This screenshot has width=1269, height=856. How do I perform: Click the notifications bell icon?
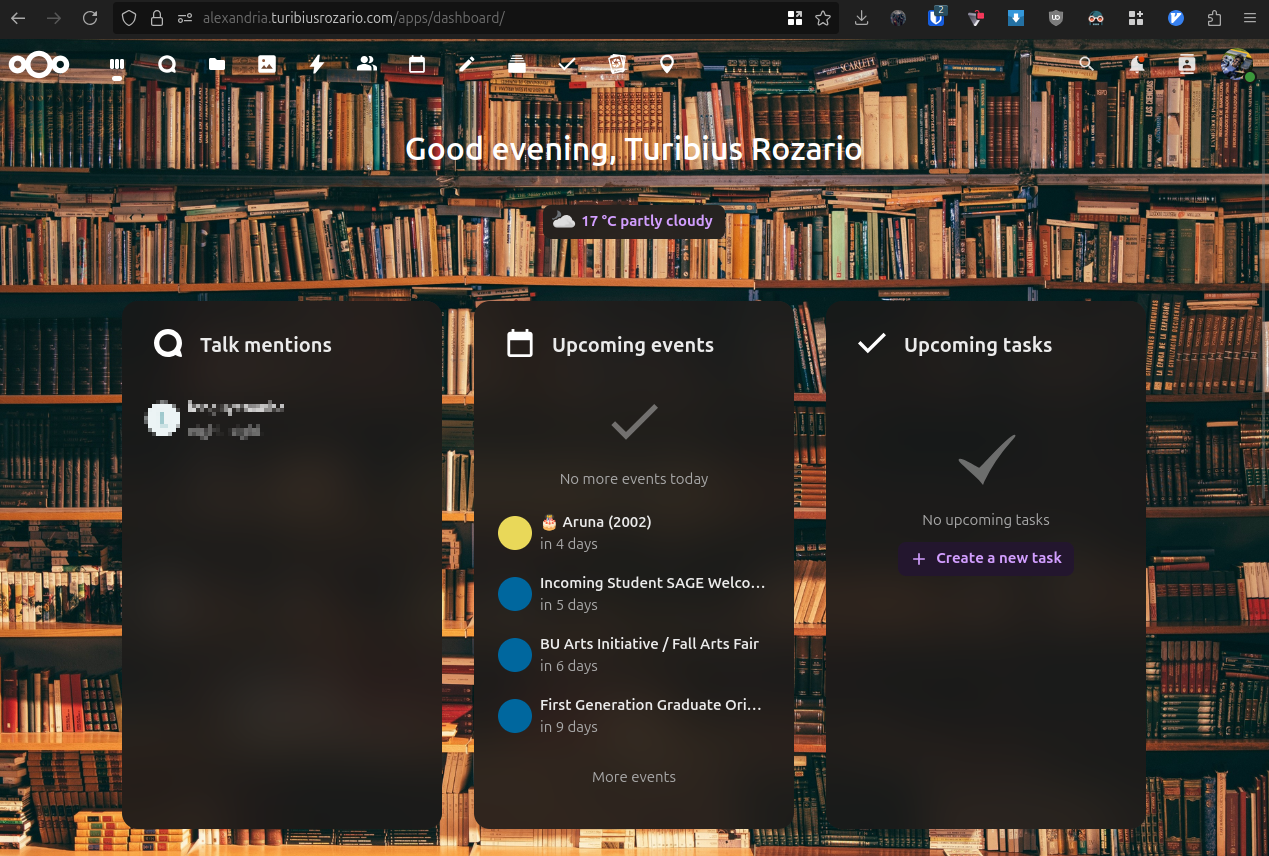(1137, 65)
